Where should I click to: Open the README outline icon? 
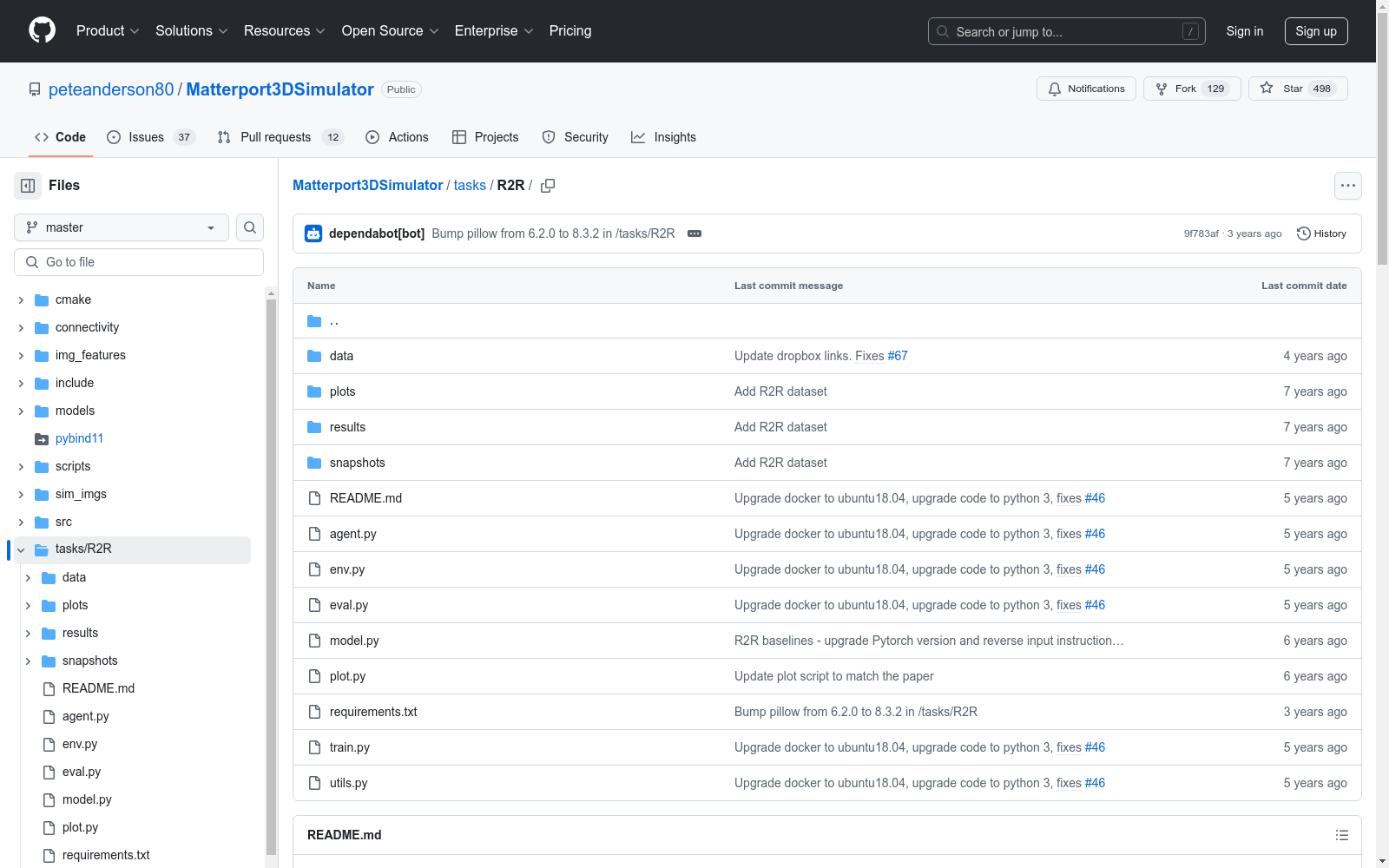pos(1342,835)
